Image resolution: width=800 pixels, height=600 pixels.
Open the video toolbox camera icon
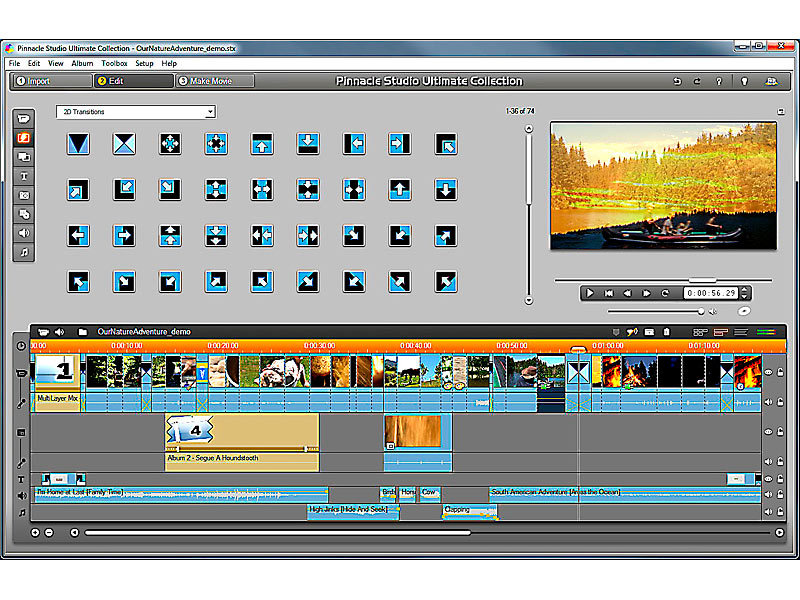coord(43,332)
